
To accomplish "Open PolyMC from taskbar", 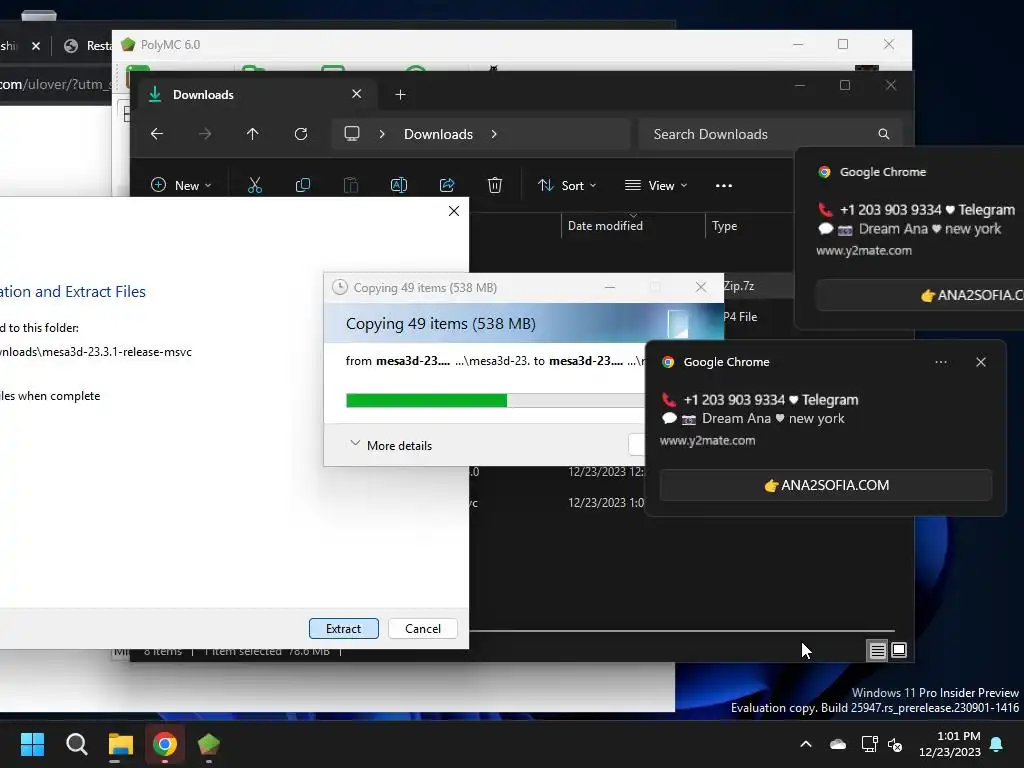I will [209, 744].
